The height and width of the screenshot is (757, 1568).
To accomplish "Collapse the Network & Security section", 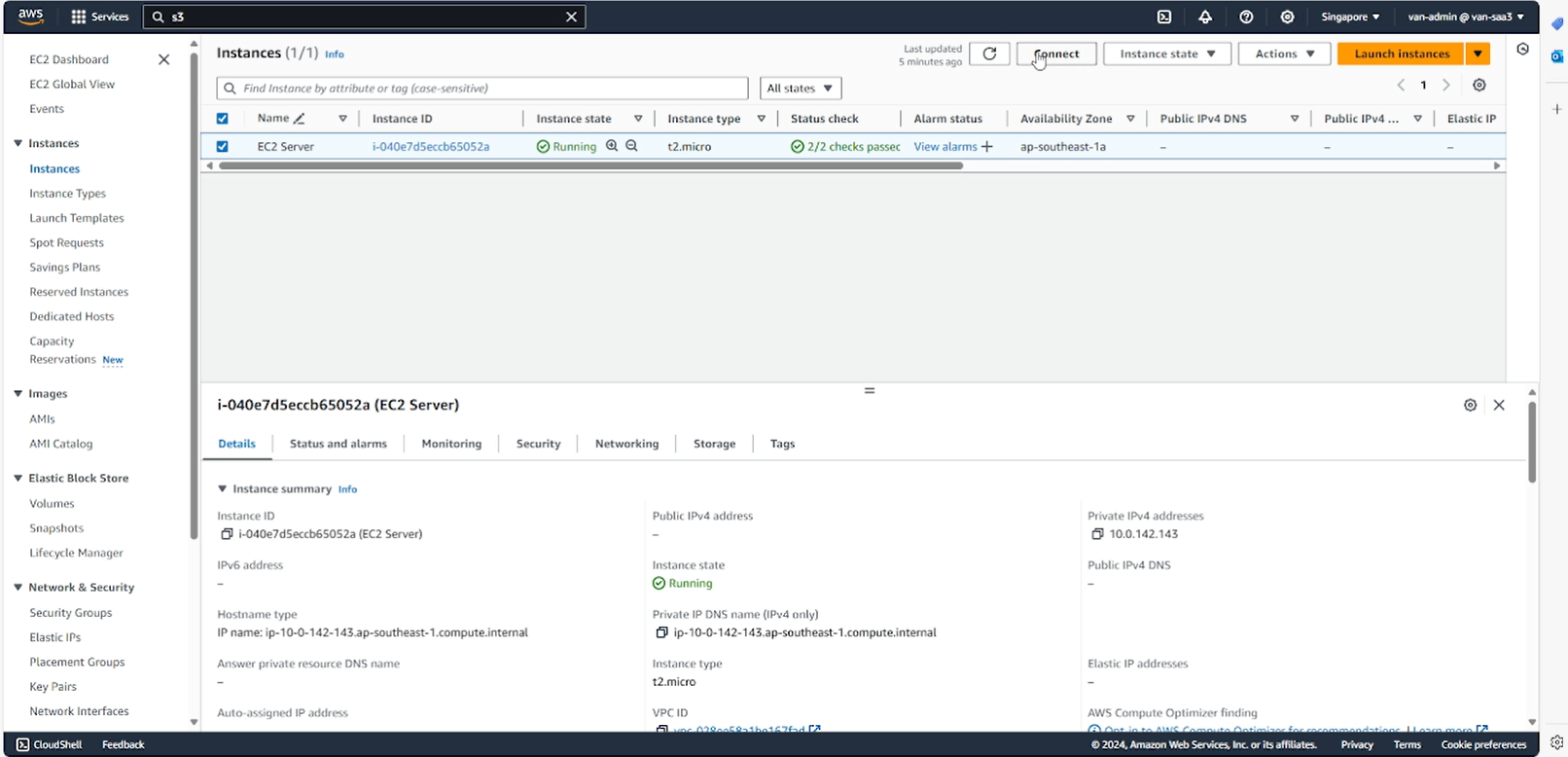I will click(18, 588).
